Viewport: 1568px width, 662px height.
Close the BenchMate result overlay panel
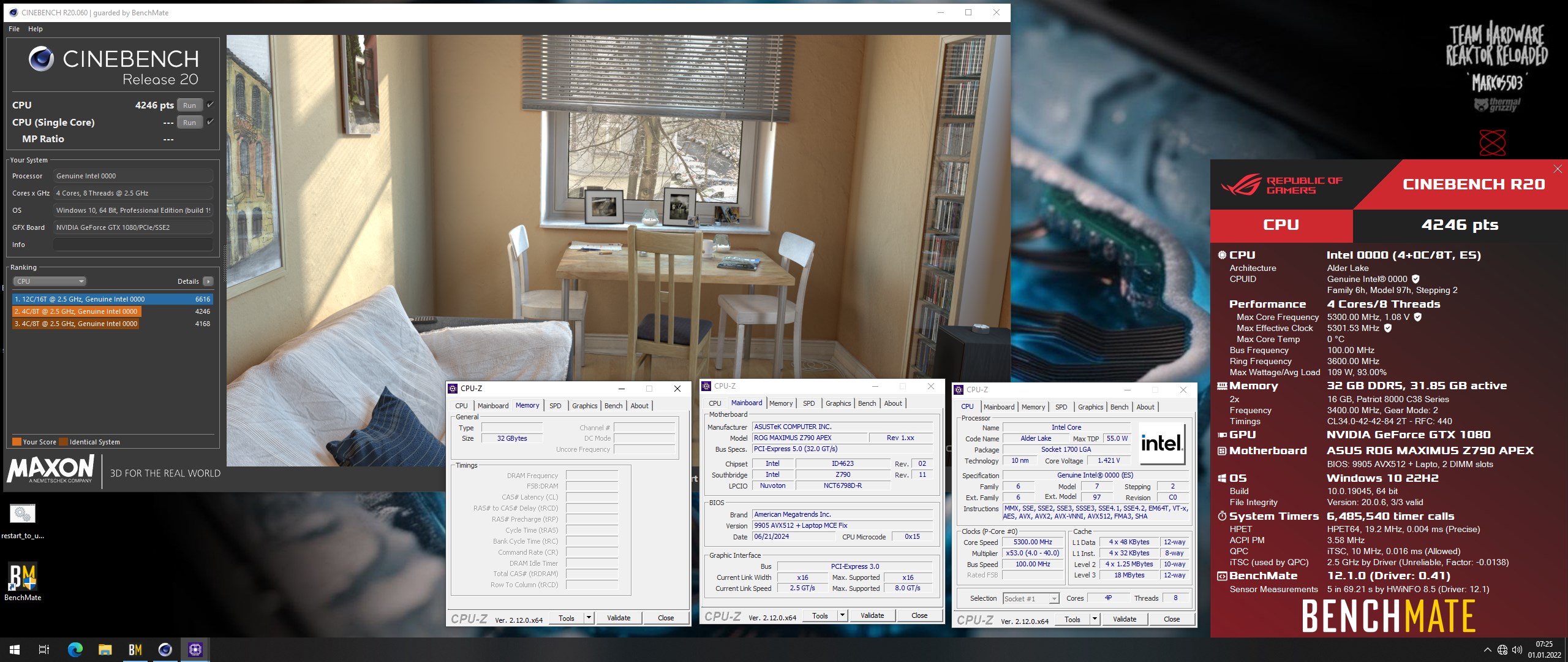pyautogui.click(x=1558, y=169)
